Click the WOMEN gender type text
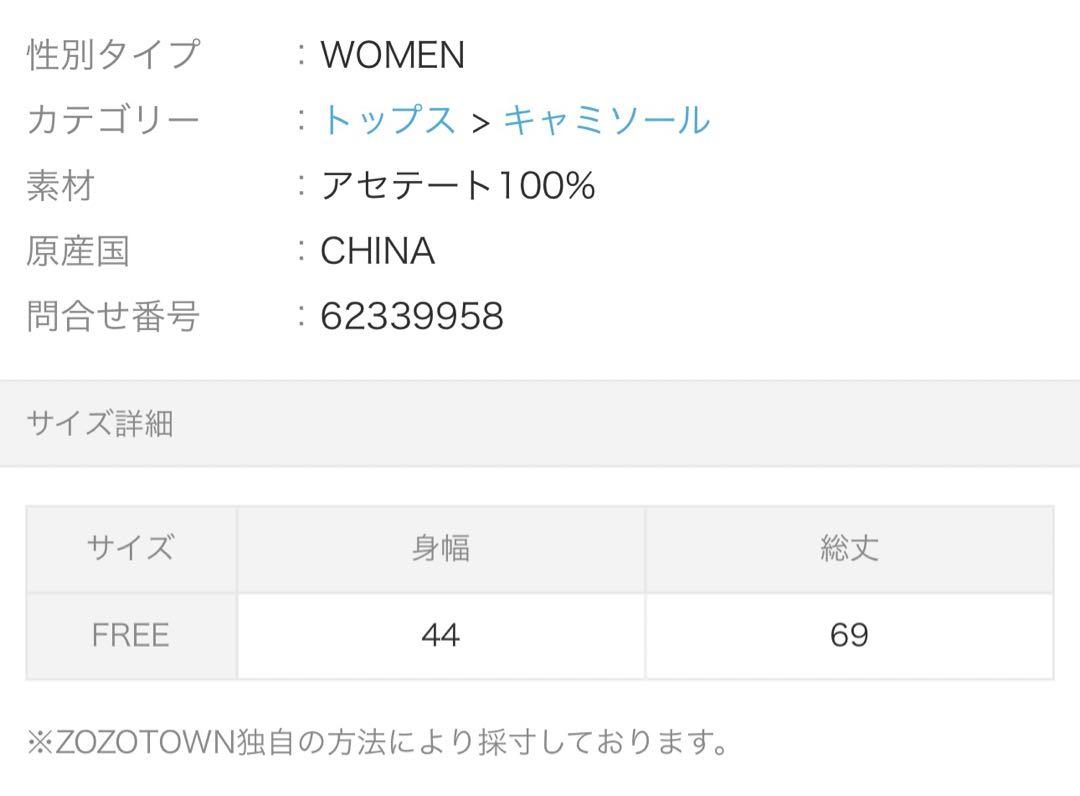The width and height of the screenshot is (1080, 796). [x=393, y=55]
